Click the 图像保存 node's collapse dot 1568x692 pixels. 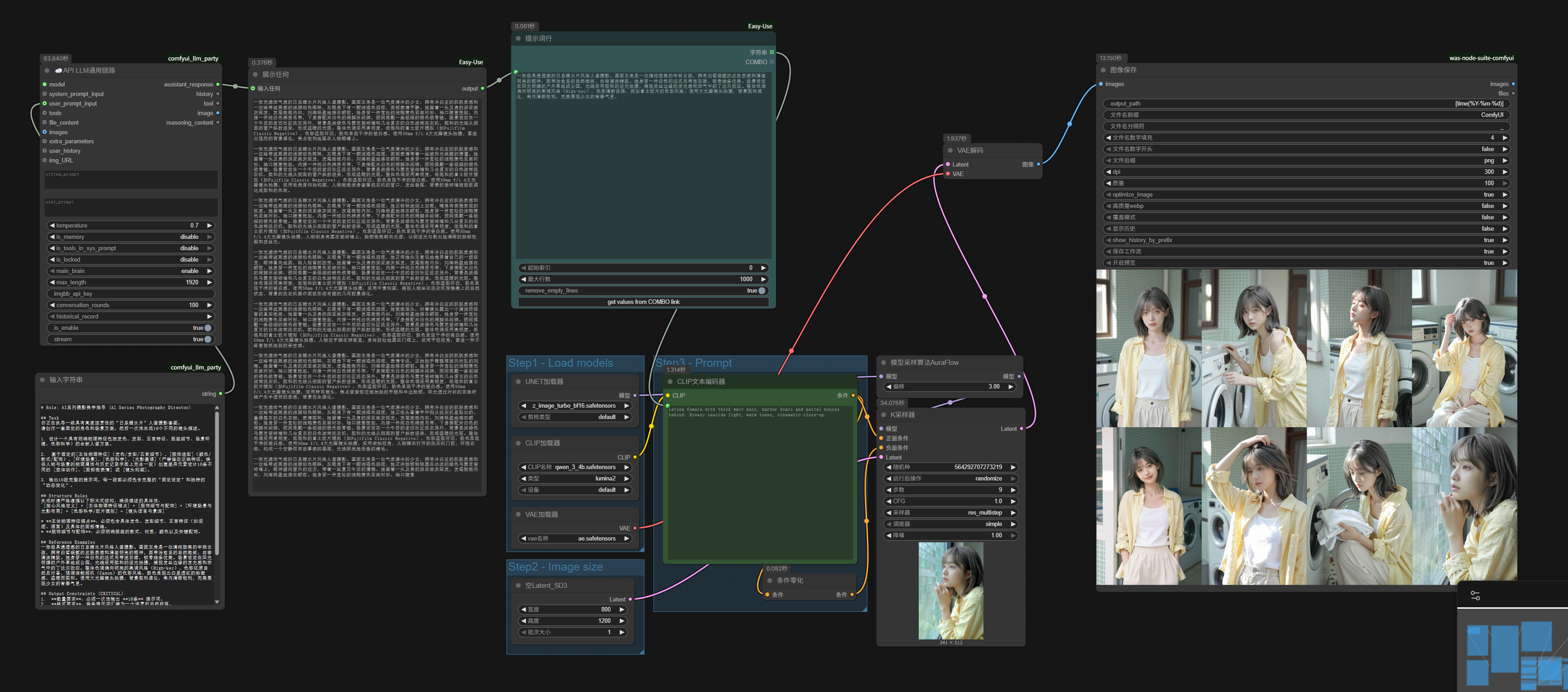[x=1103, y=70]
